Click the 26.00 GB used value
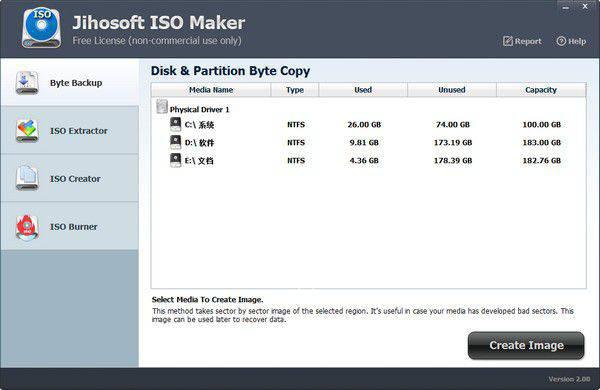Viewport: 600px width, 390px height. [364, 125]
